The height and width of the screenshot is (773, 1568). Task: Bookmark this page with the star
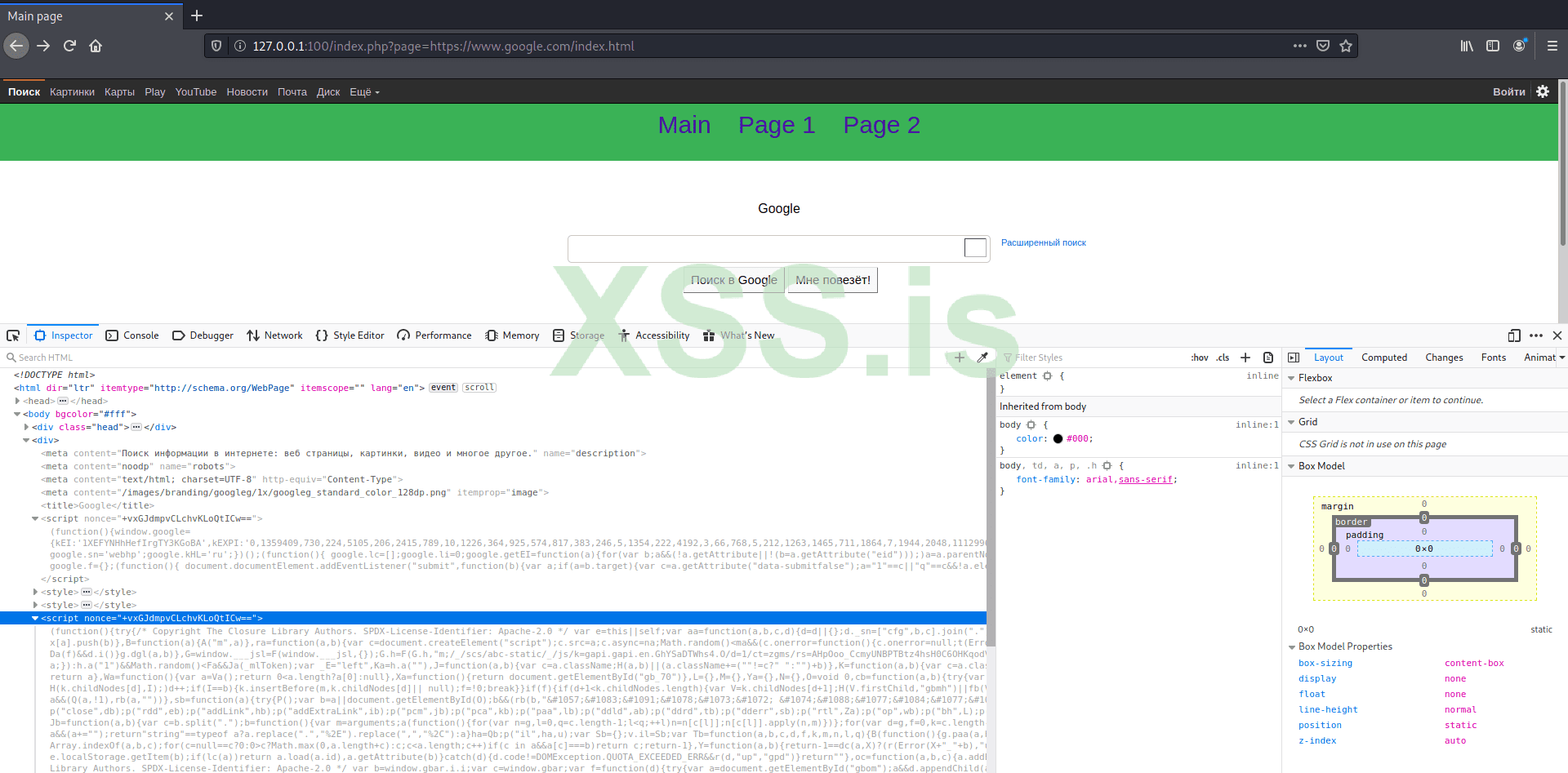click(x=1346, y=46)
